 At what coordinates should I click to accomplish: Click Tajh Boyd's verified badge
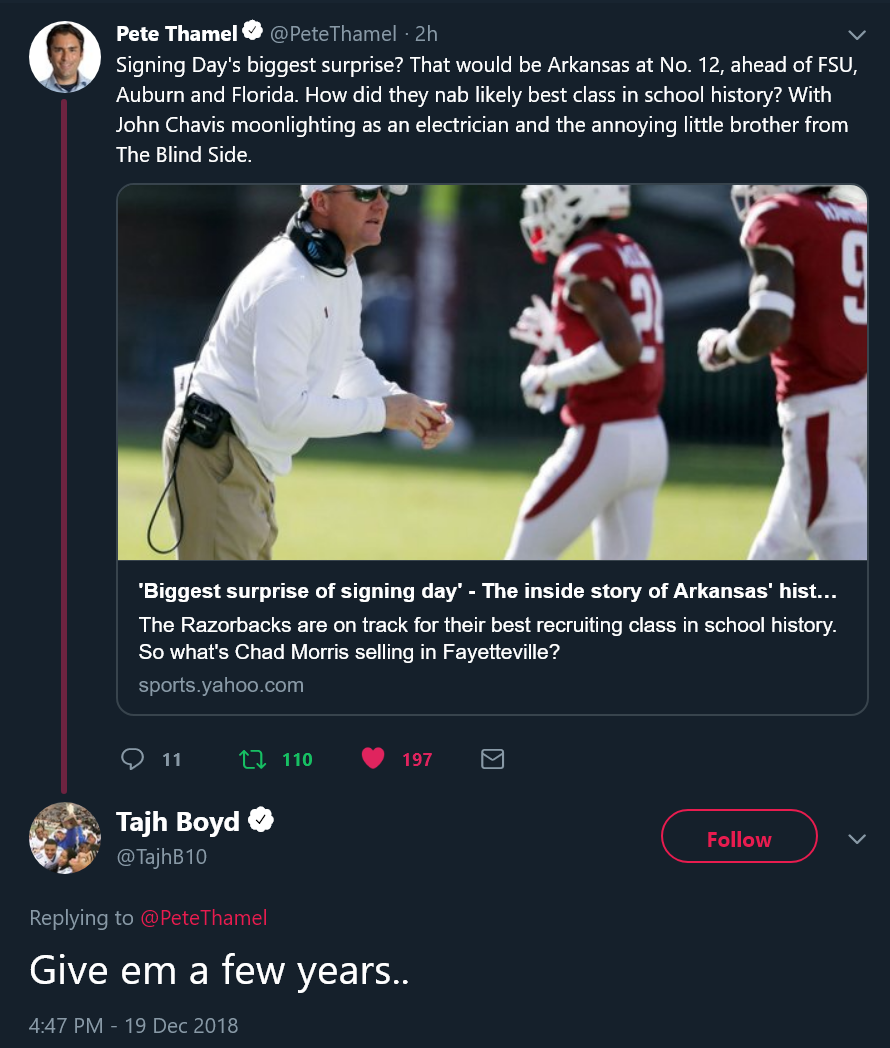point(261,821)
